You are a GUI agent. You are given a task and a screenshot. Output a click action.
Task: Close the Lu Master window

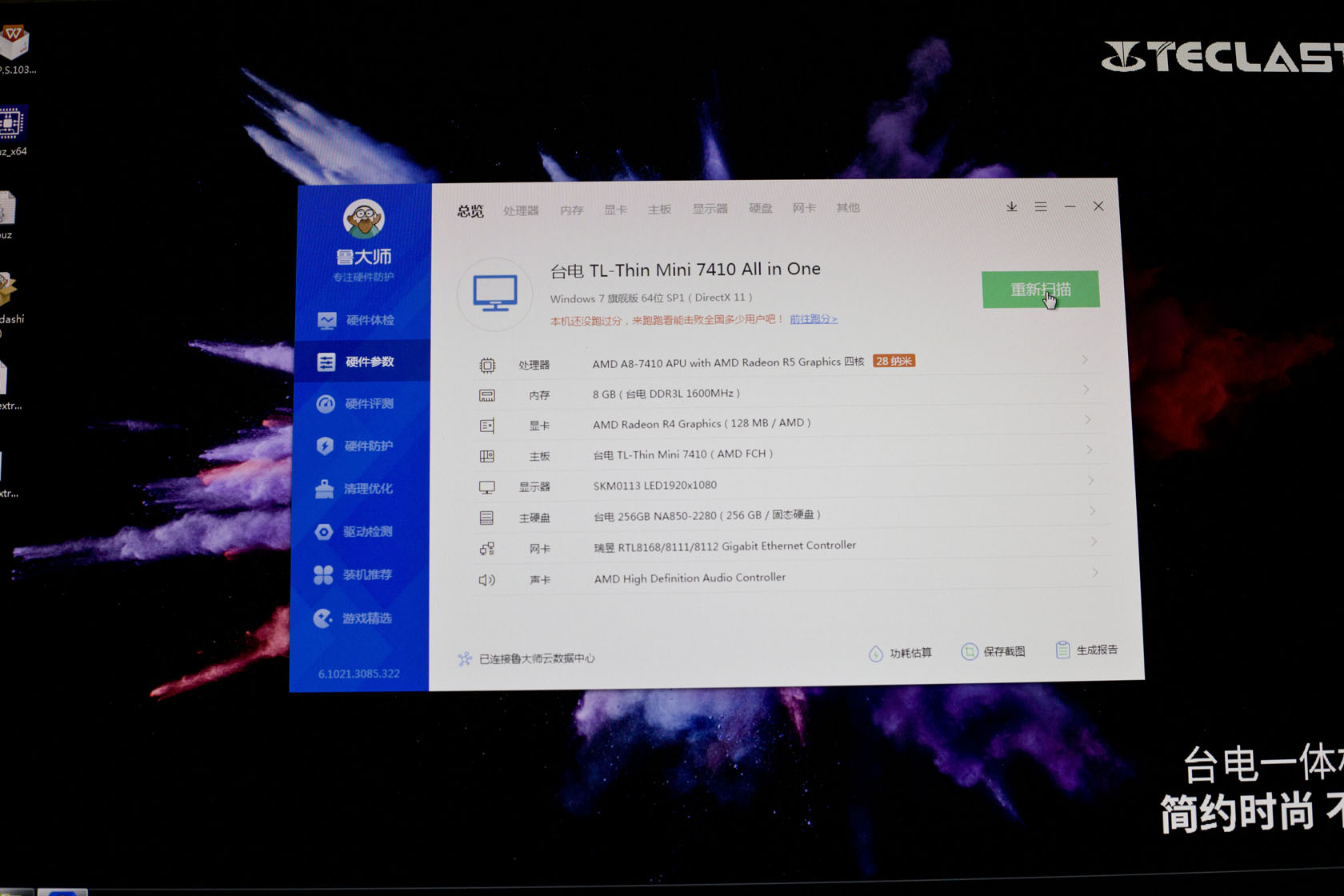click(x=1098, y=206)
